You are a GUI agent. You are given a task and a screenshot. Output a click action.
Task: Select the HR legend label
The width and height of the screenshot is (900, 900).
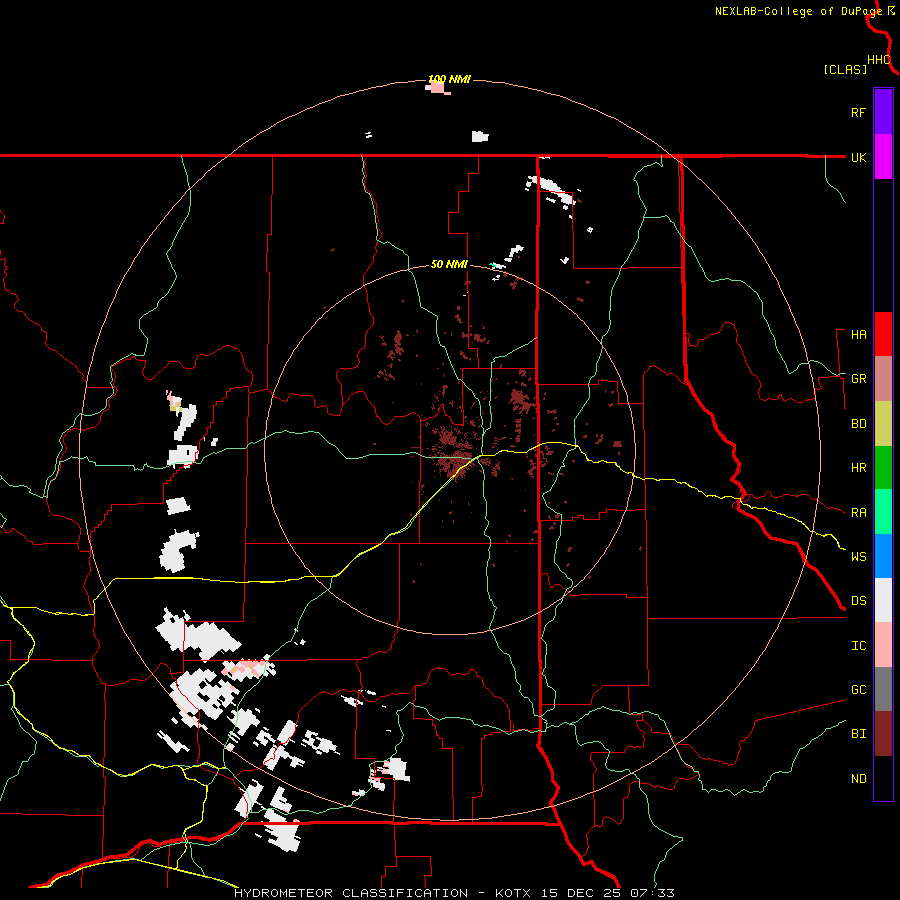pyautogui.click(x=859, y=468)
